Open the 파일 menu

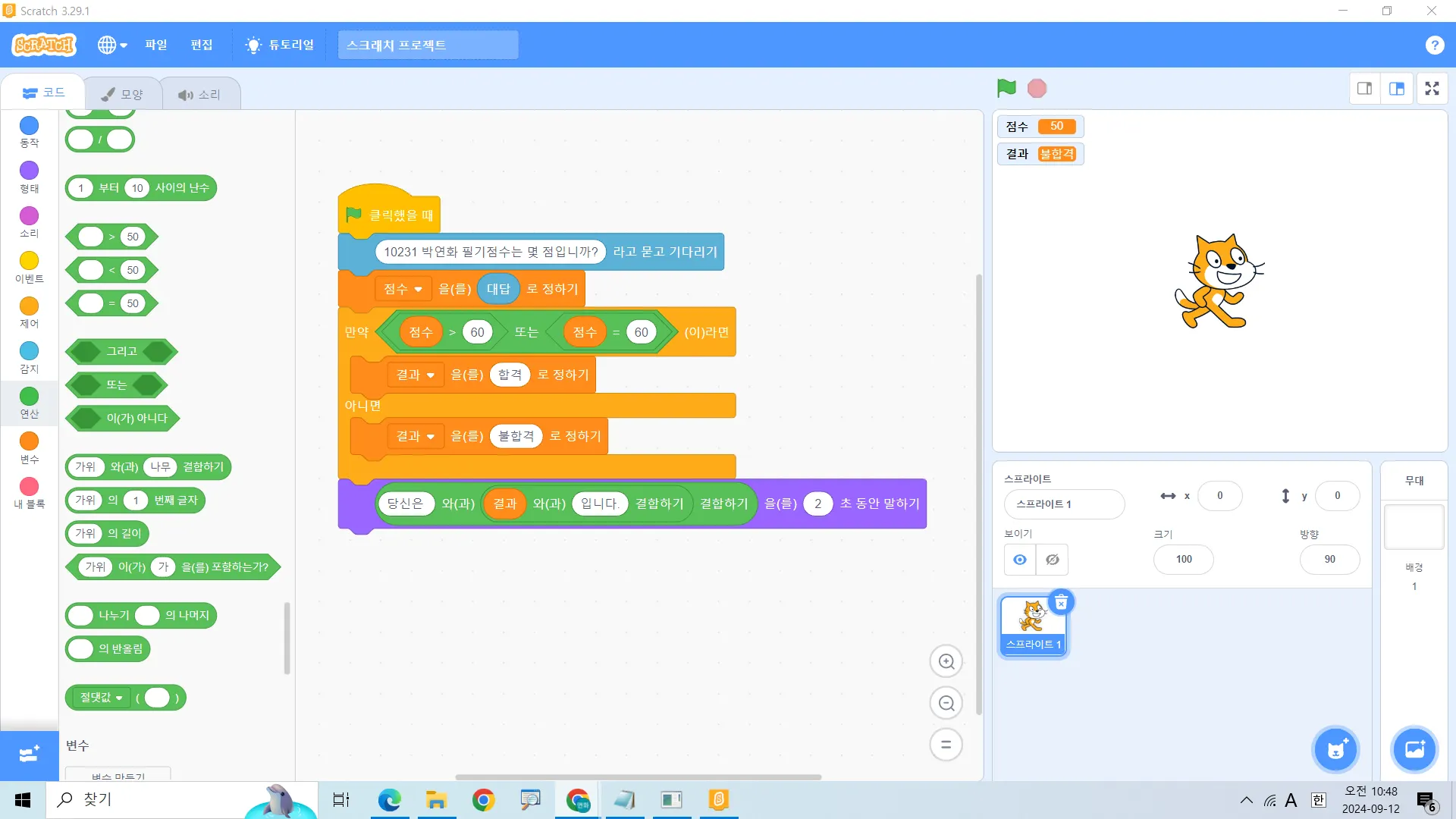(x=155, y=45)
